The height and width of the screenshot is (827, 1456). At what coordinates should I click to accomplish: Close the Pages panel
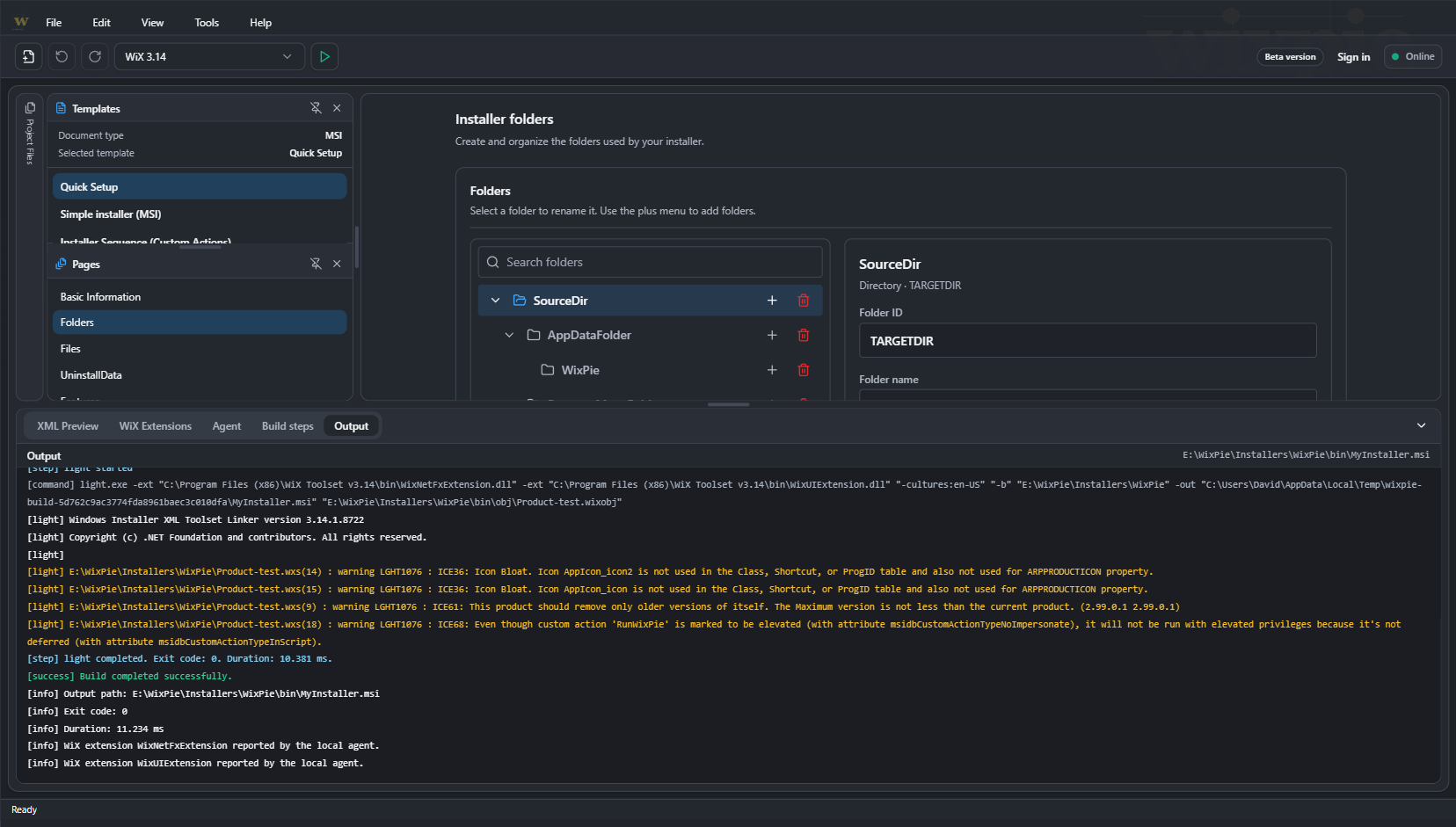point(337,264)
